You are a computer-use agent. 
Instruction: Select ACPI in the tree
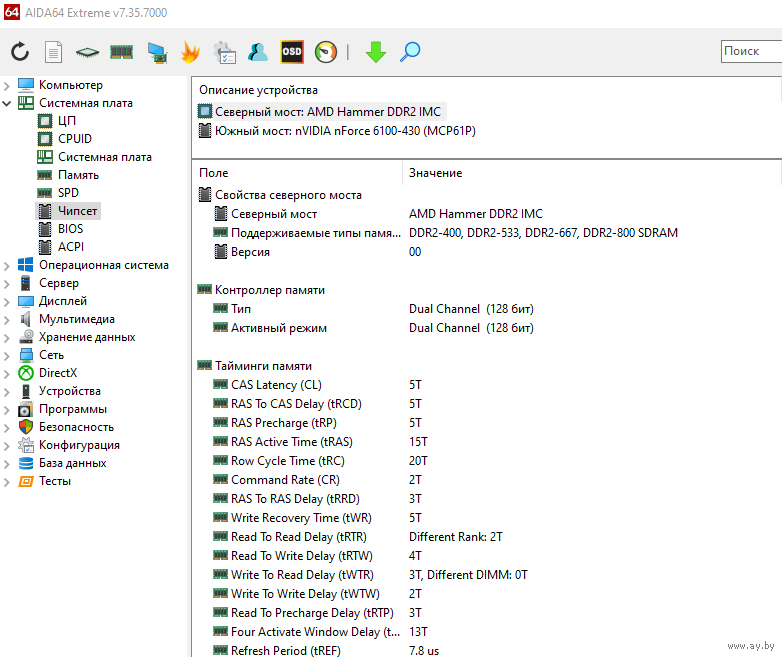pyautogui.click(x=71, y=246)
